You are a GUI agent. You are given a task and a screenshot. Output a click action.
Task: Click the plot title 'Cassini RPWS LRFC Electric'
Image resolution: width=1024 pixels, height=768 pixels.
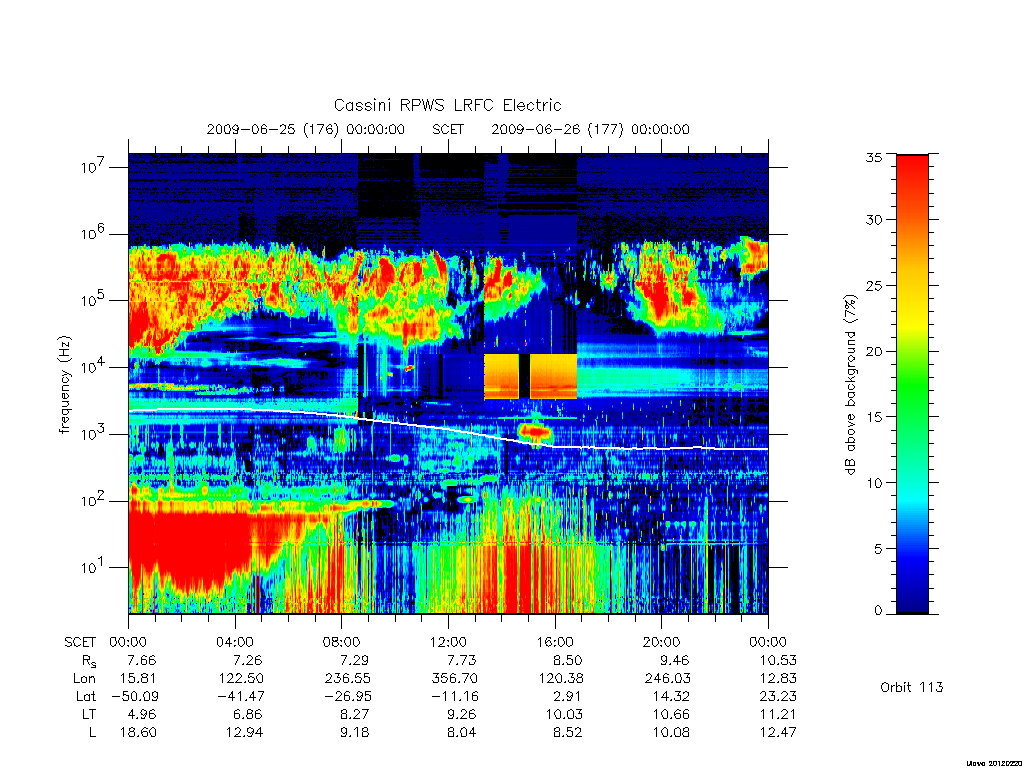pyautogui.click(x=447, y=105)
